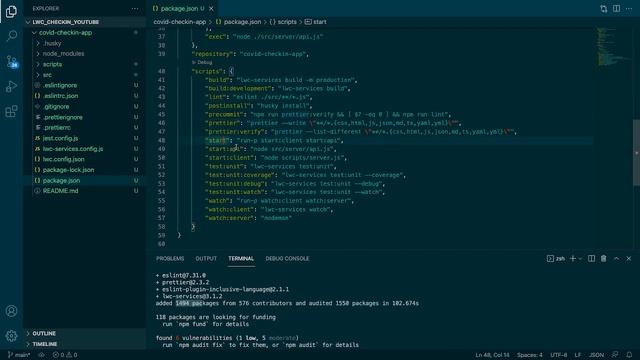
Task: Open the launch profile dropdown beside plus
Action: pyautogui.click(x=580, y=258)
